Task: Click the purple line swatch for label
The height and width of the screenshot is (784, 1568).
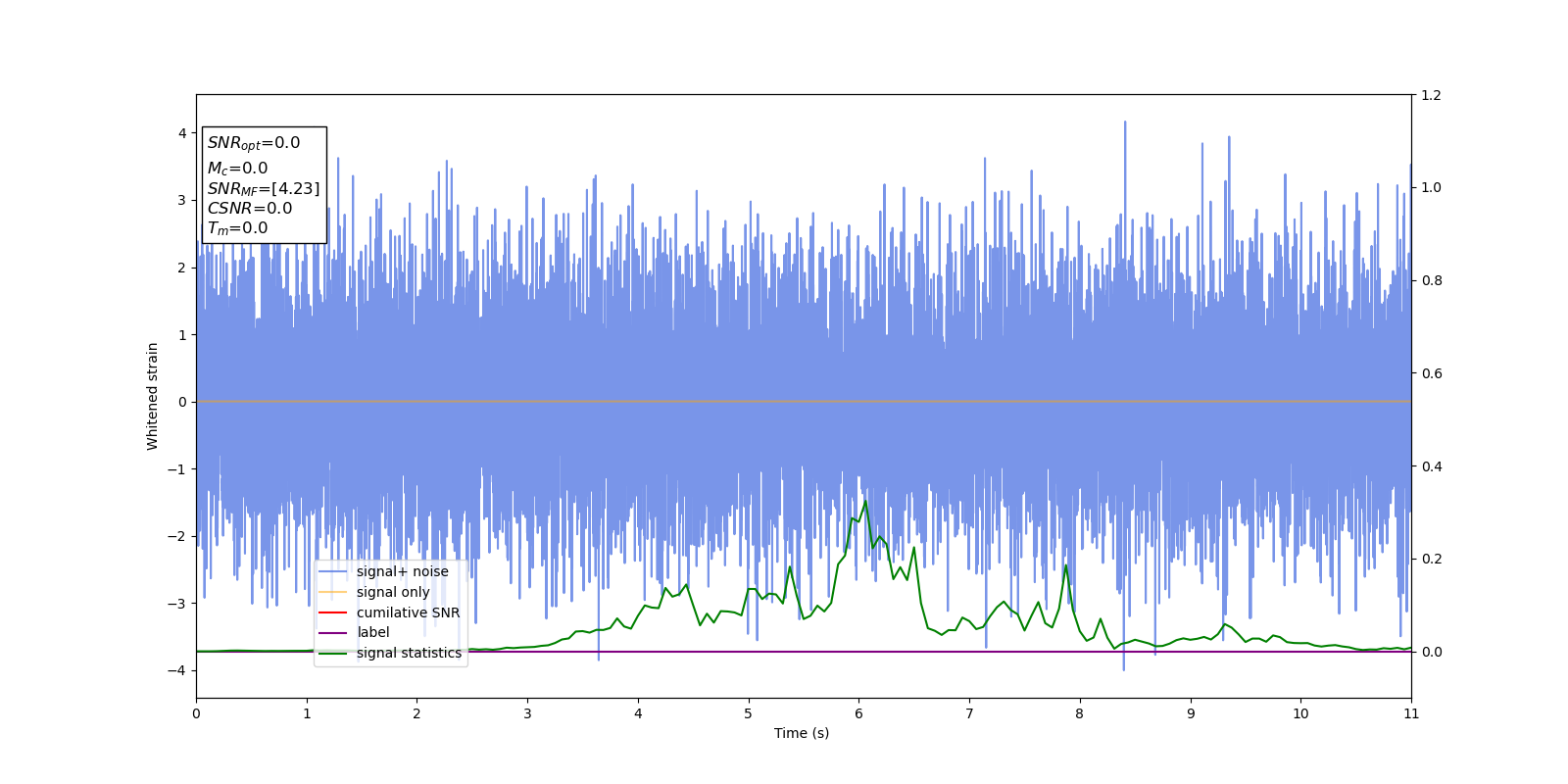Action: [x=333, y=633]
